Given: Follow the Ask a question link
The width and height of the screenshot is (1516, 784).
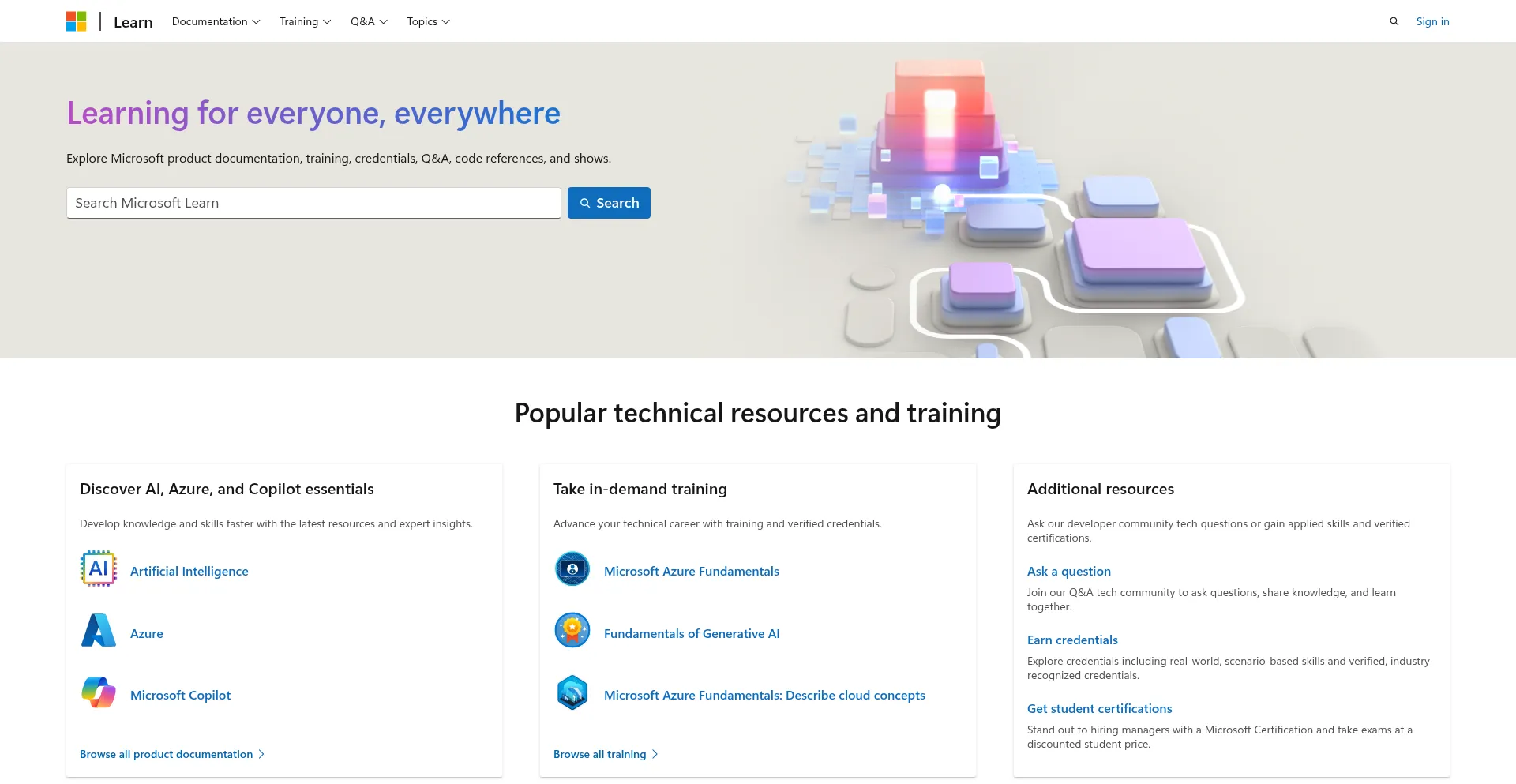Looking at the screenshot, I should click(1068, 571).
